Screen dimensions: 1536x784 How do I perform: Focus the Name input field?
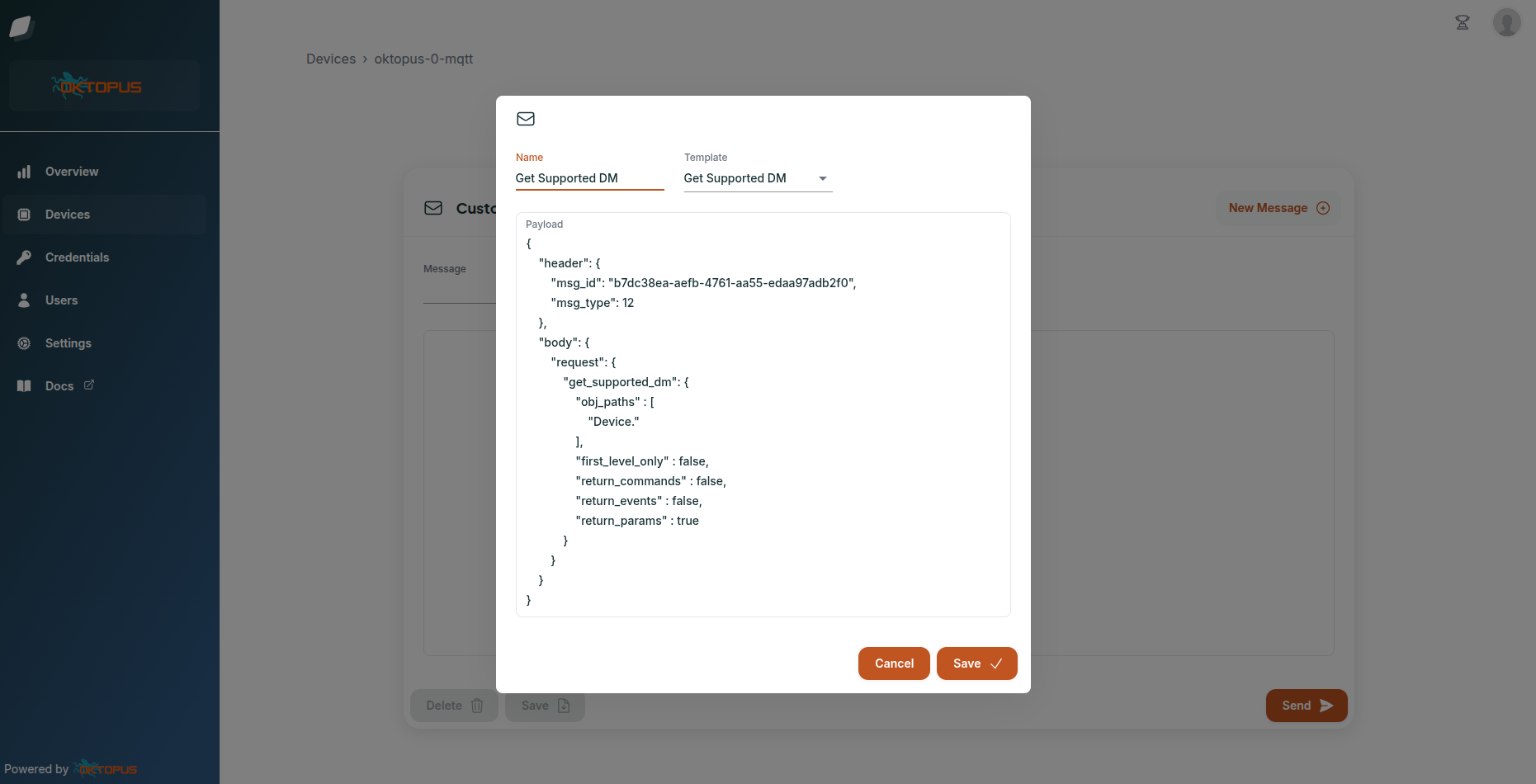point(590,178)
